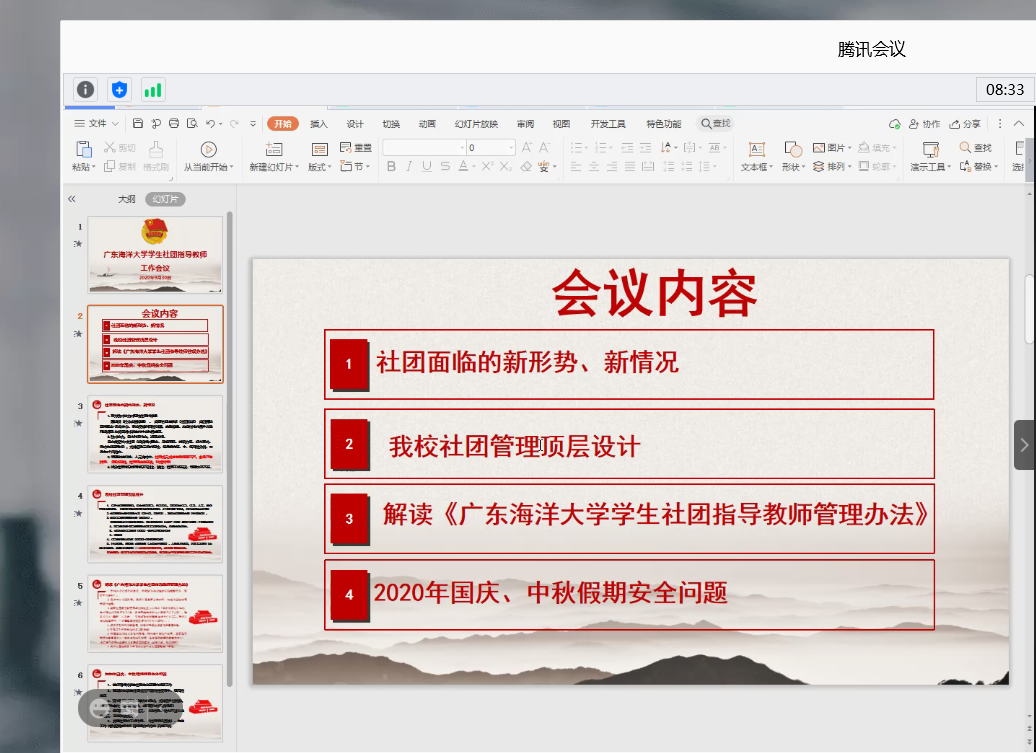Click the undo arrow icon
The image size is (1036, 753).
[210, 124]
